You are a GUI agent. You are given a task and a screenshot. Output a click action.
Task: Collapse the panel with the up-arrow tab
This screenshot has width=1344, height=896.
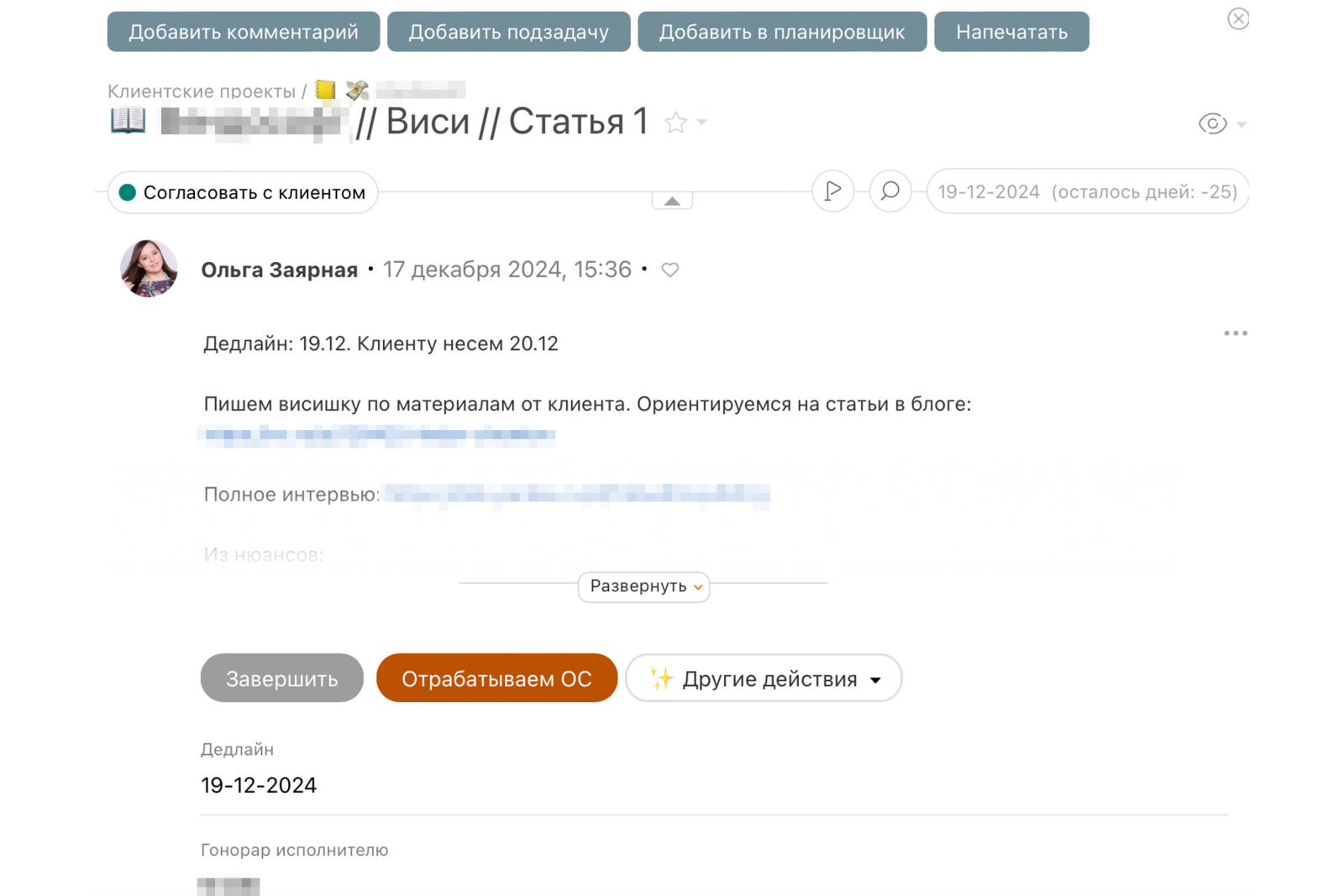[x=672, y=201]
